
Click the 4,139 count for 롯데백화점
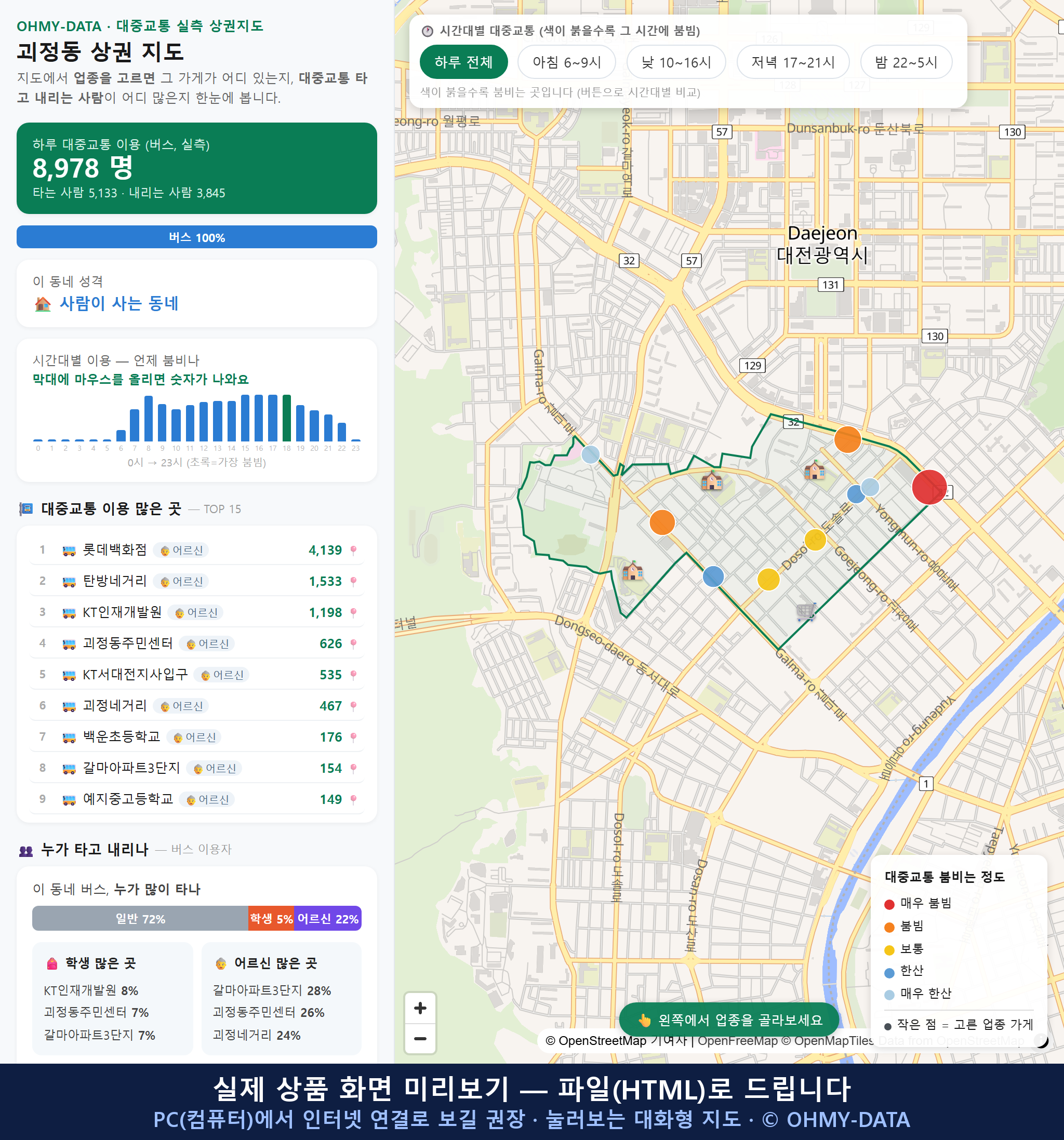click(x=325, y=551)
